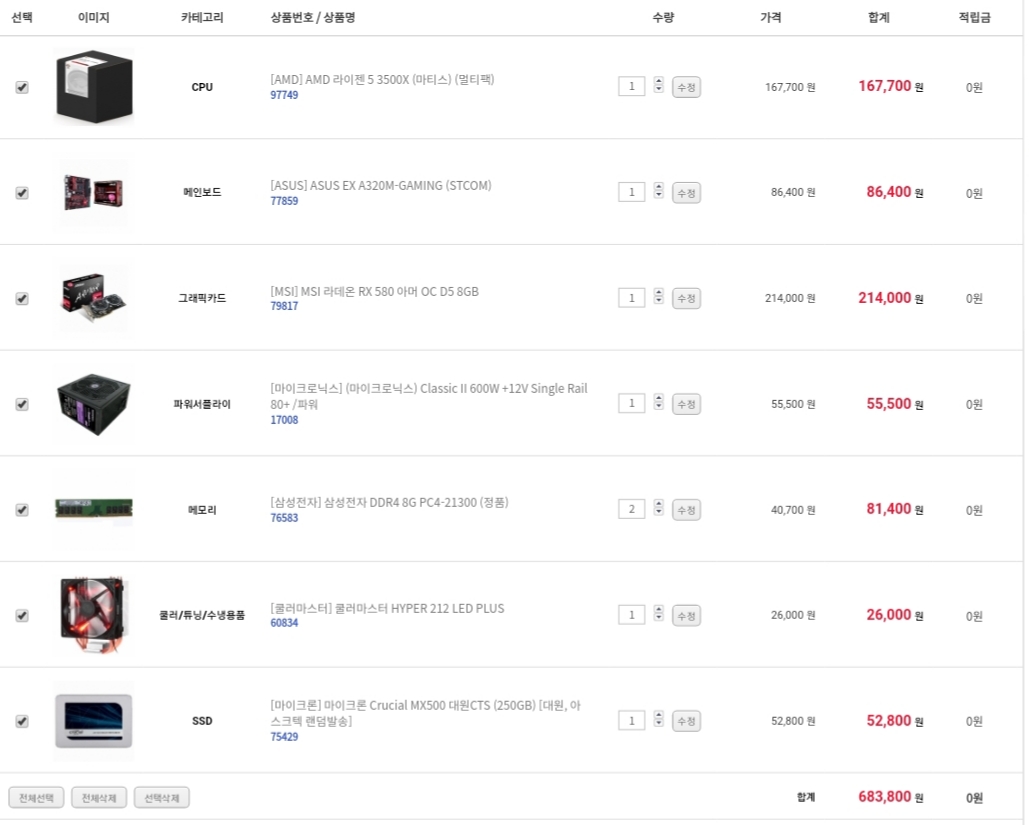Toggle the SSD row selection checkbox
This screenshot has width=1029, height=825.
[x=22, y=721]
